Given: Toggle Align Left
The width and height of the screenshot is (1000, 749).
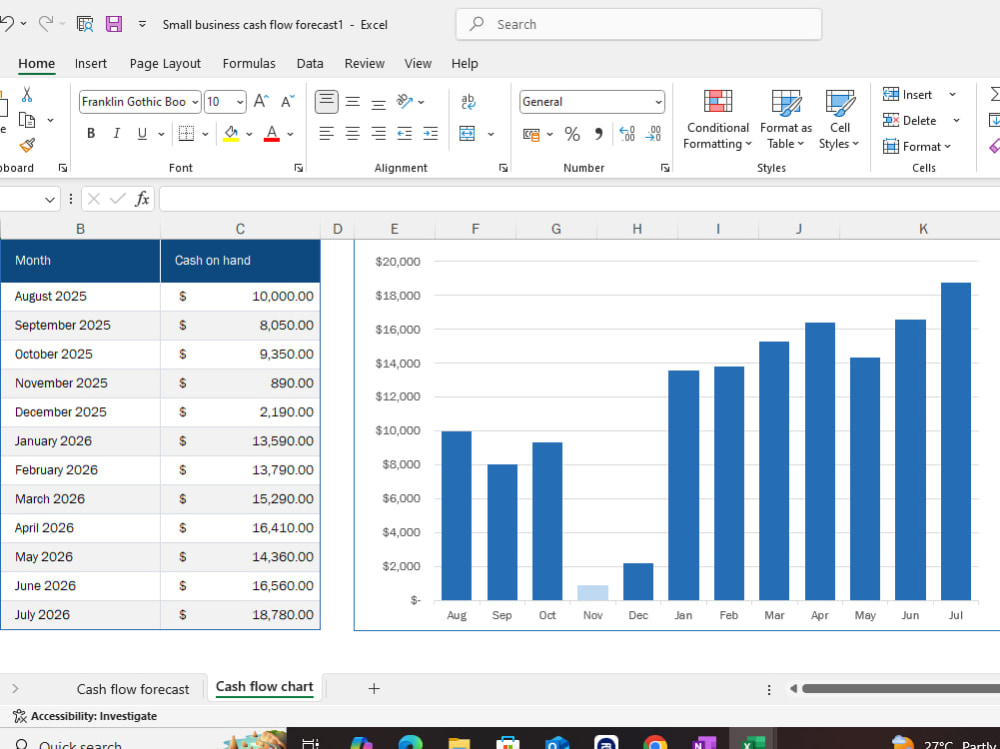Looking at the screenshot, I should coord(327,133).
